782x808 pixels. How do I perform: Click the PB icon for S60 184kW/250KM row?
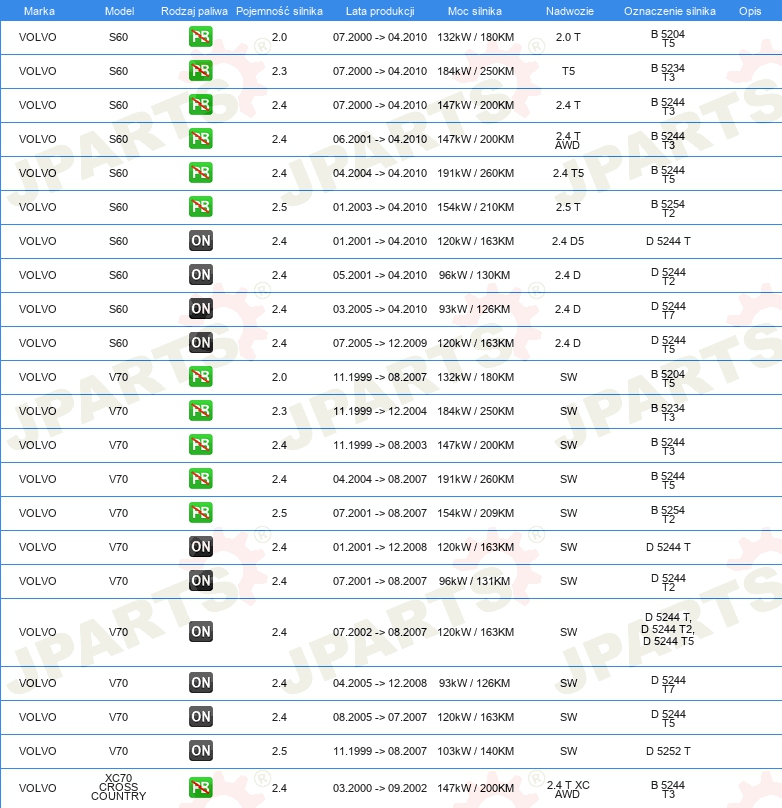(200, 71)
